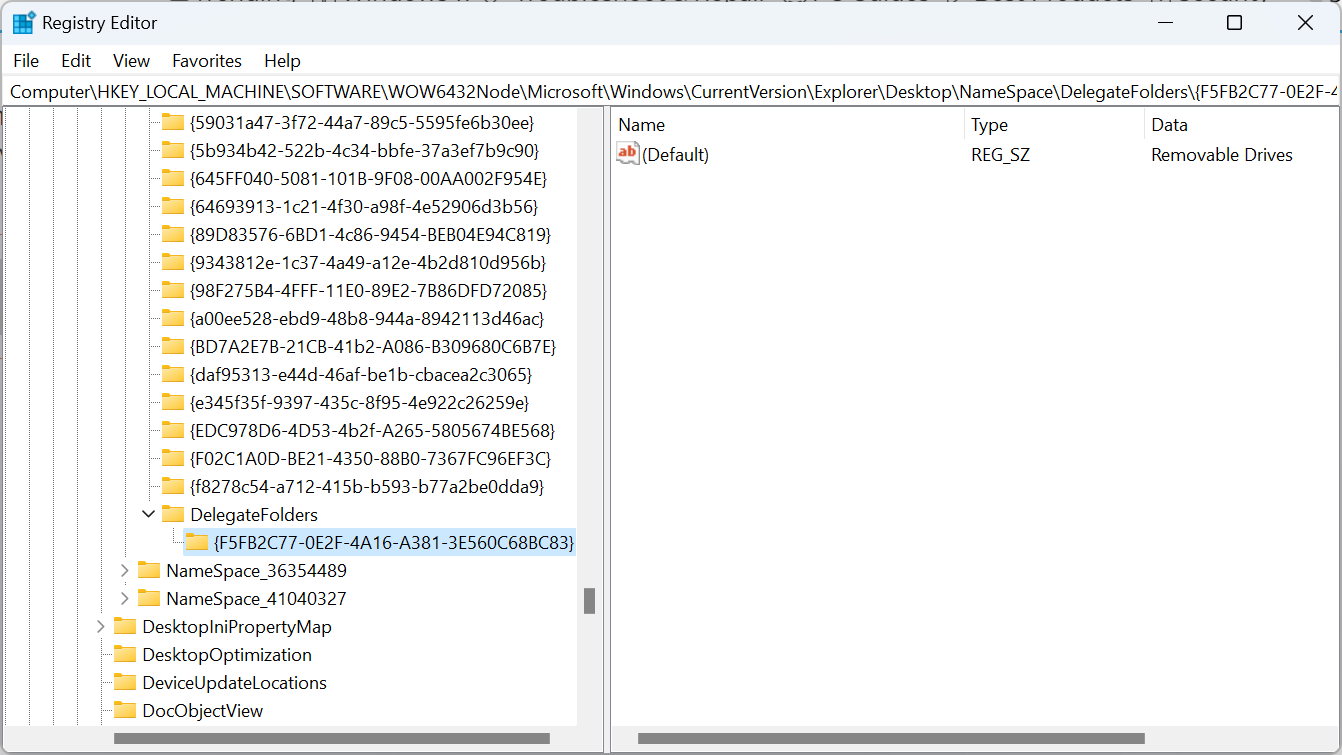Click the values pane horizontal scrollbar thumb

tap(891, 739)
